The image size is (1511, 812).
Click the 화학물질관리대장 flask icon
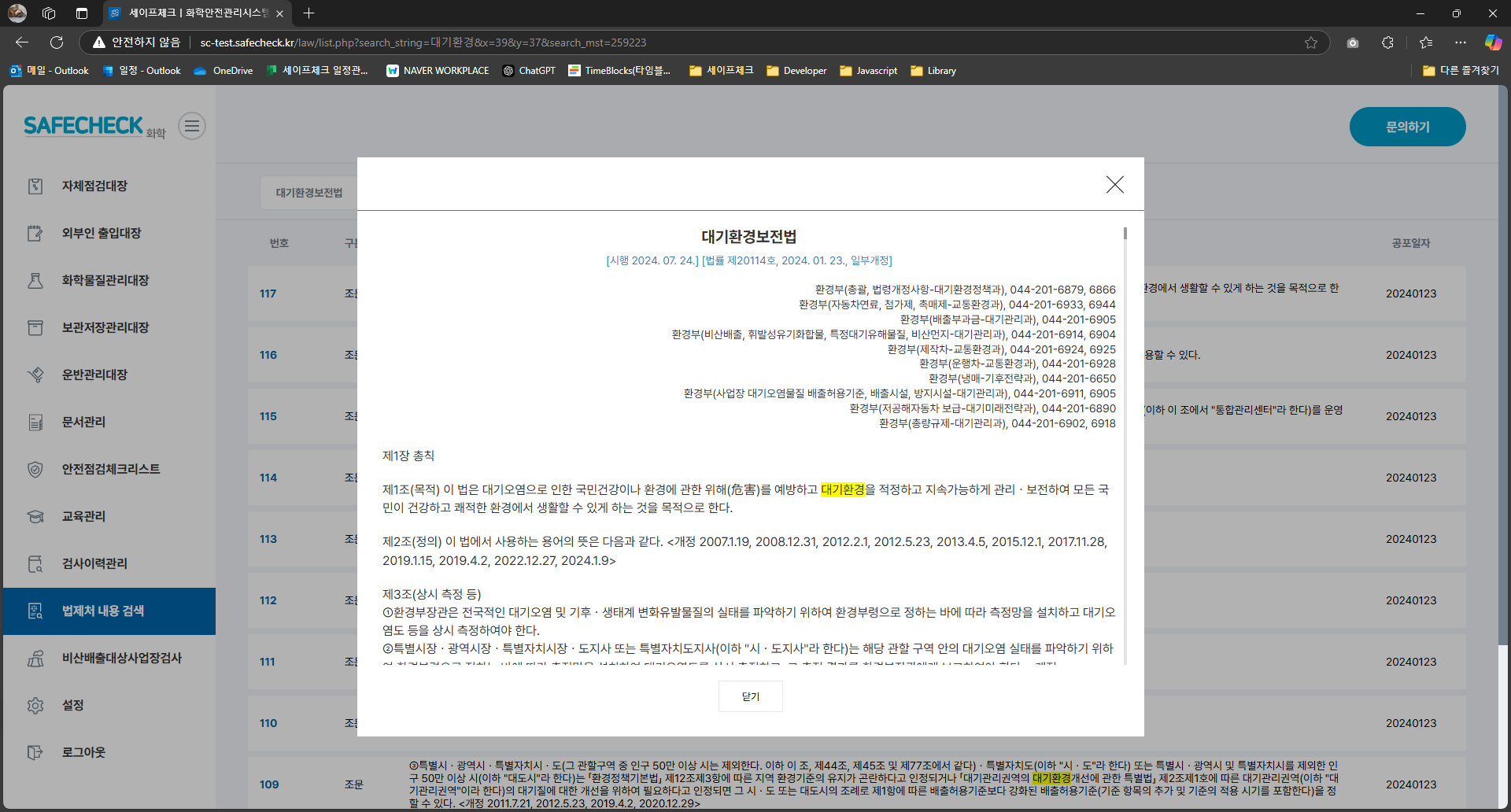coord(35,280)
